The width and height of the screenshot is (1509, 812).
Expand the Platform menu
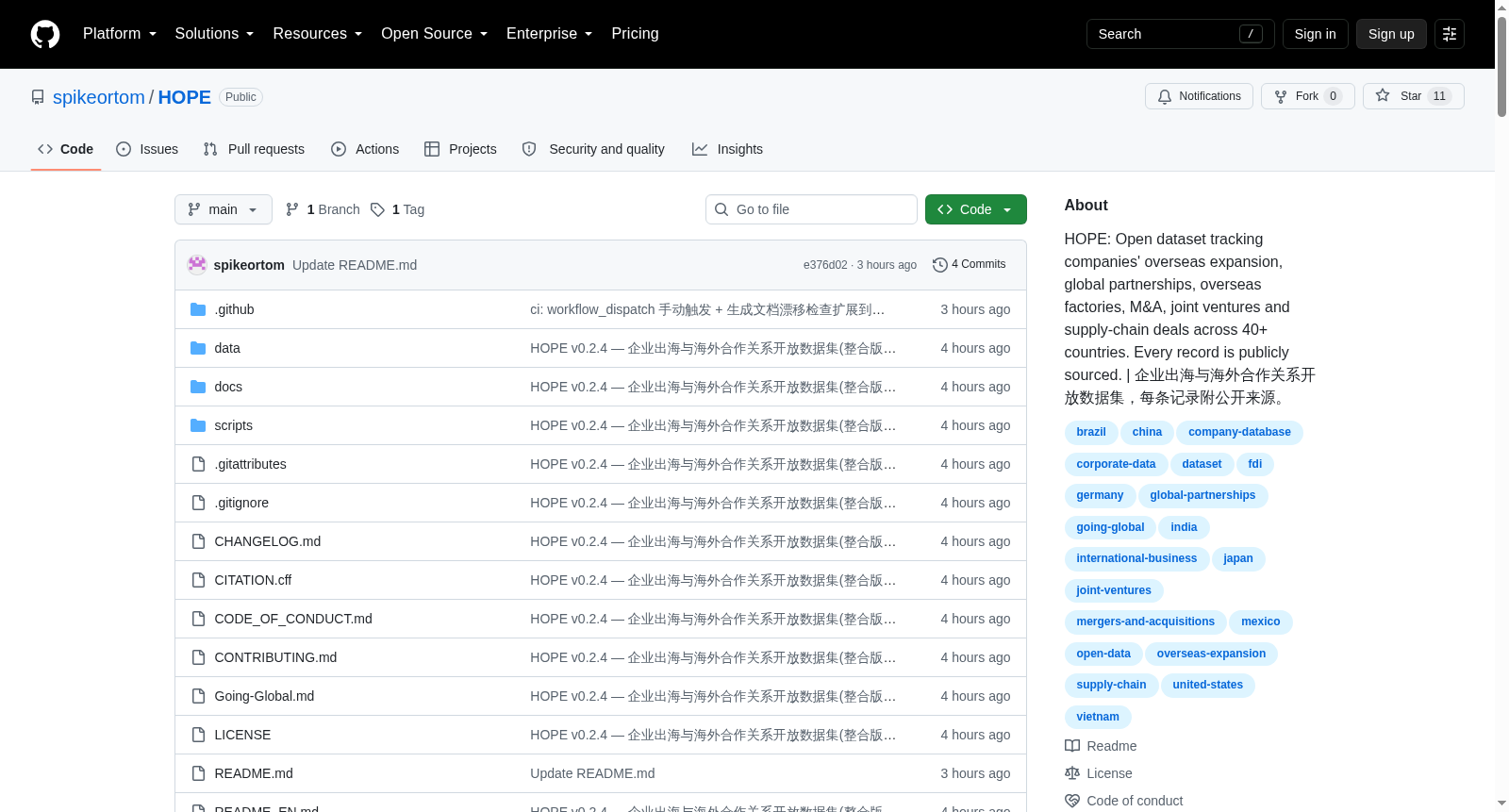pyautogui.click(x=120, y=34)
